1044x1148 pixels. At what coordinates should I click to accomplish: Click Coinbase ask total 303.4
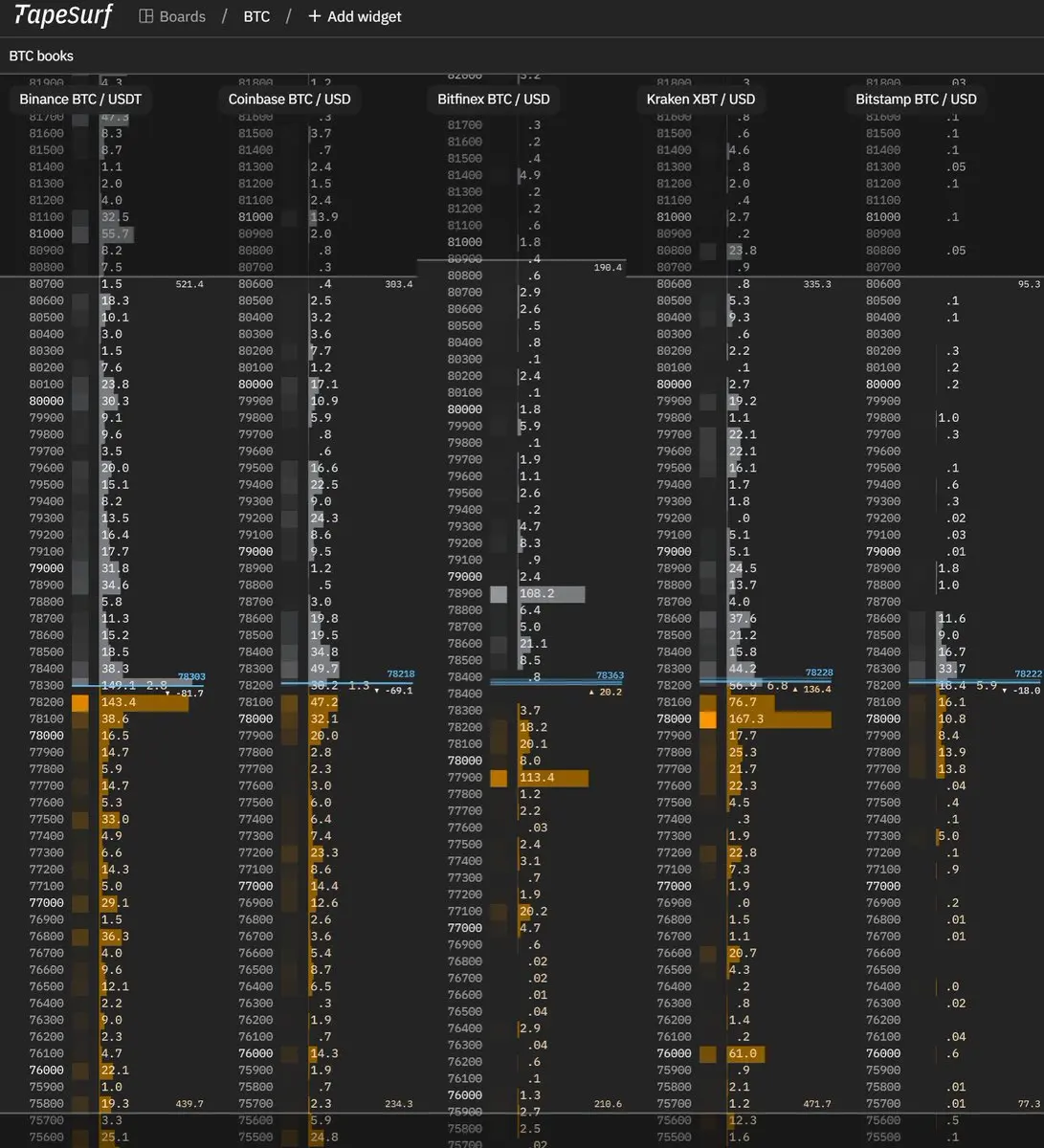click(x=399, y=284)
